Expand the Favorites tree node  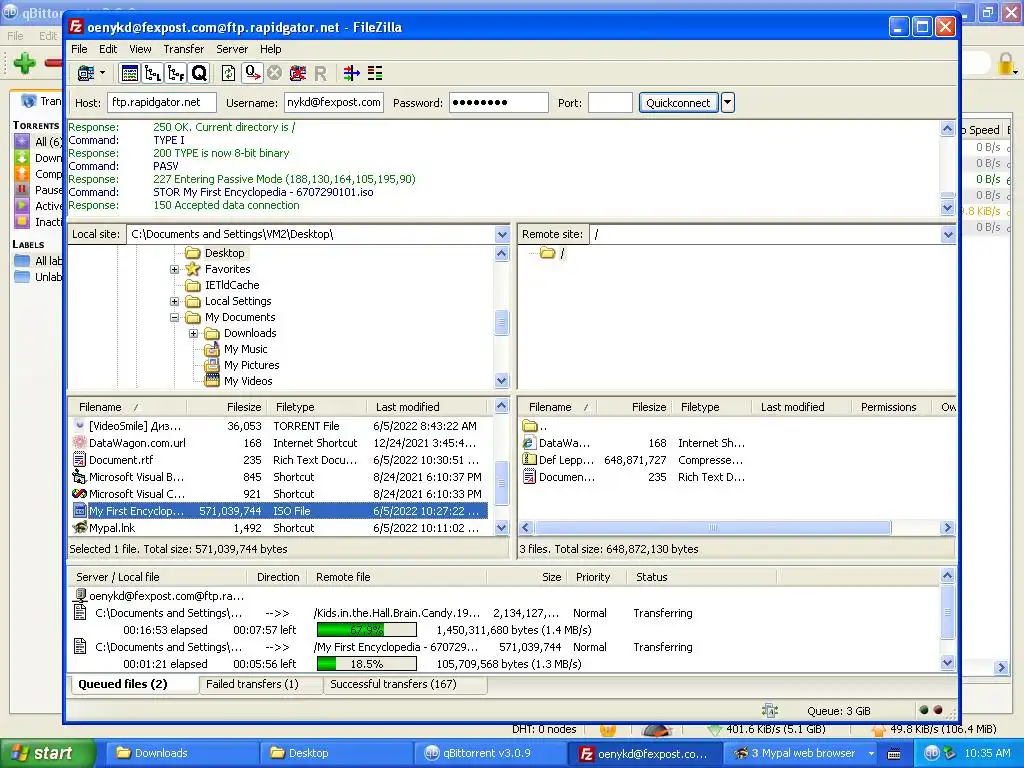(174, 269)
